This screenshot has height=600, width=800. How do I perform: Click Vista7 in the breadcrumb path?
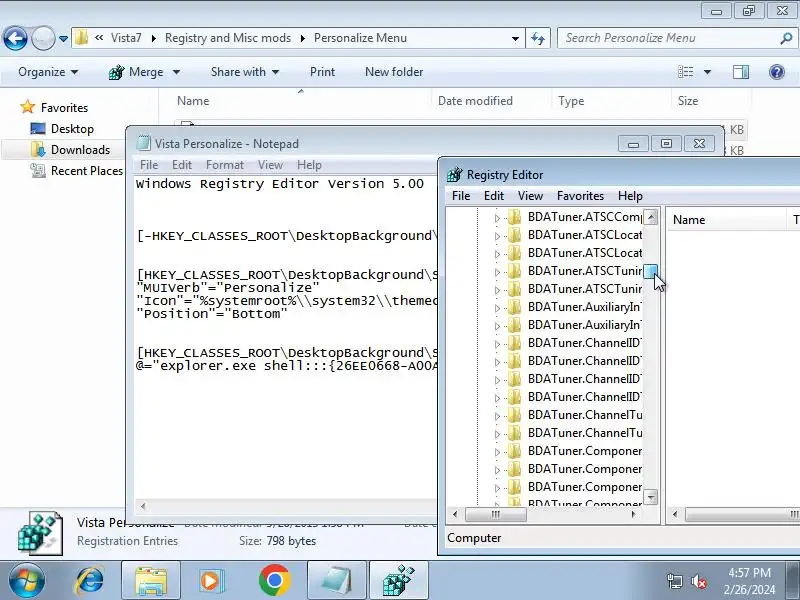pos(126,38)
